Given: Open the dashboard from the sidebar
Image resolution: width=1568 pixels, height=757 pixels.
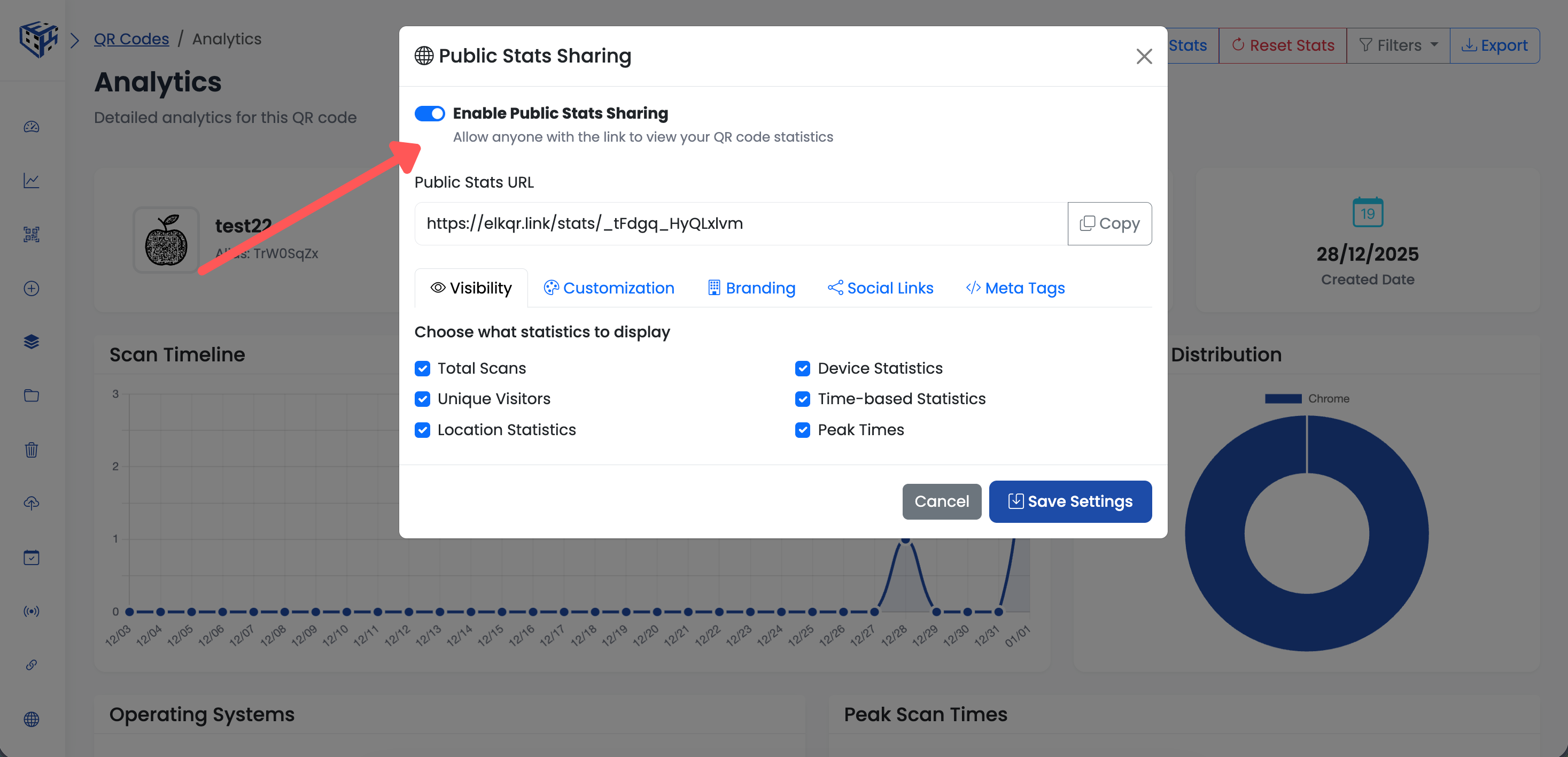Looking at the screenshot, I should point(31,127).
